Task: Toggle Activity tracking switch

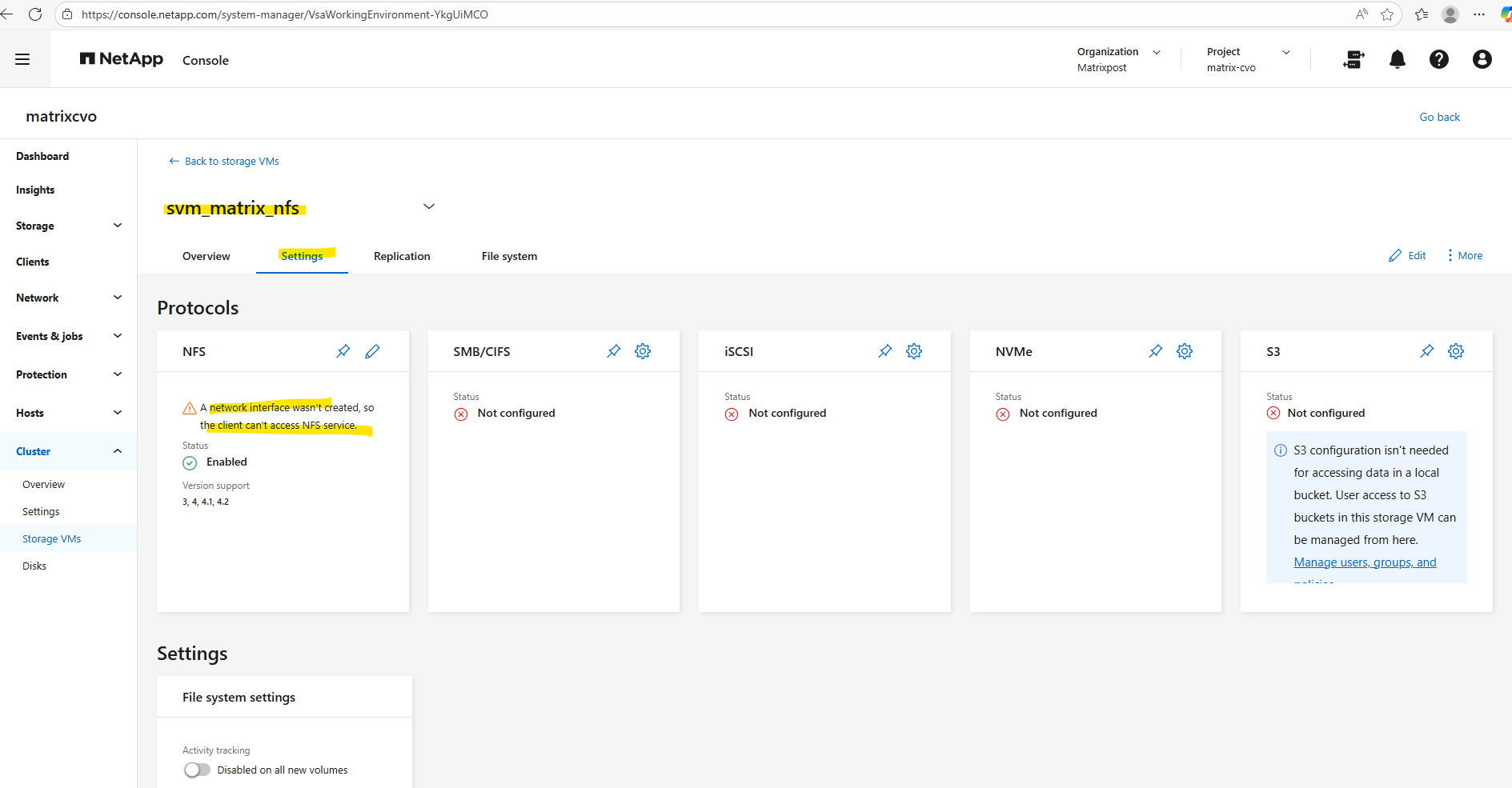Action: [x=197, y=770]
